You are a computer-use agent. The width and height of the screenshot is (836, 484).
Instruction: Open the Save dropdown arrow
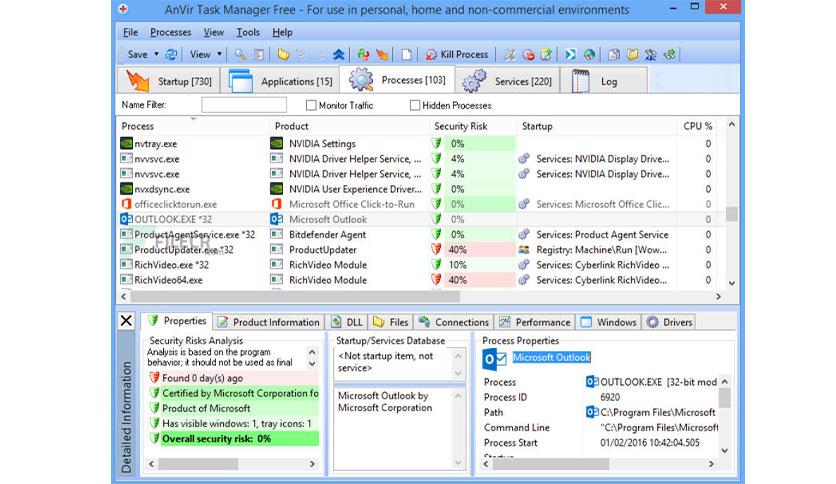[x=156, y=54]
